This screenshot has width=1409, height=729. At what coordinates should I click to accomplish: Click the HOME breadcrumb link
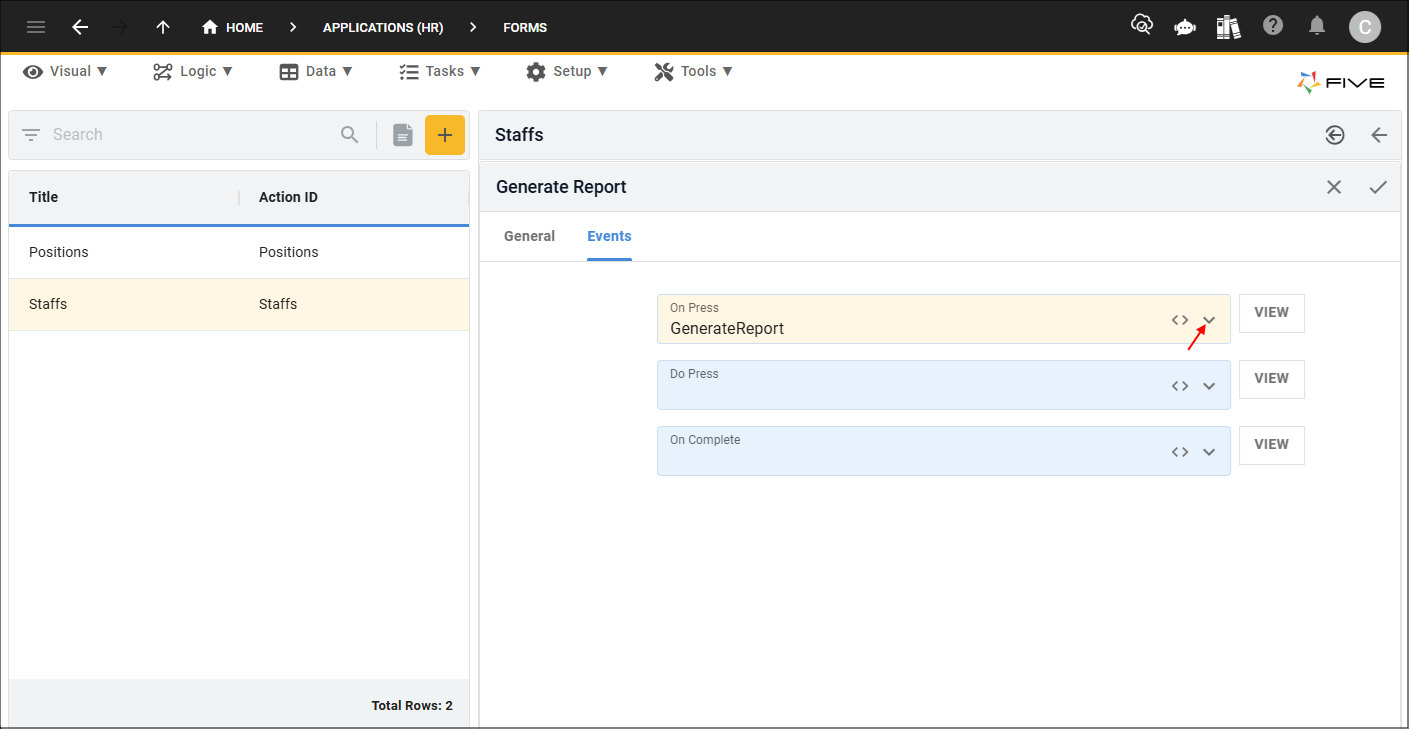233,28
